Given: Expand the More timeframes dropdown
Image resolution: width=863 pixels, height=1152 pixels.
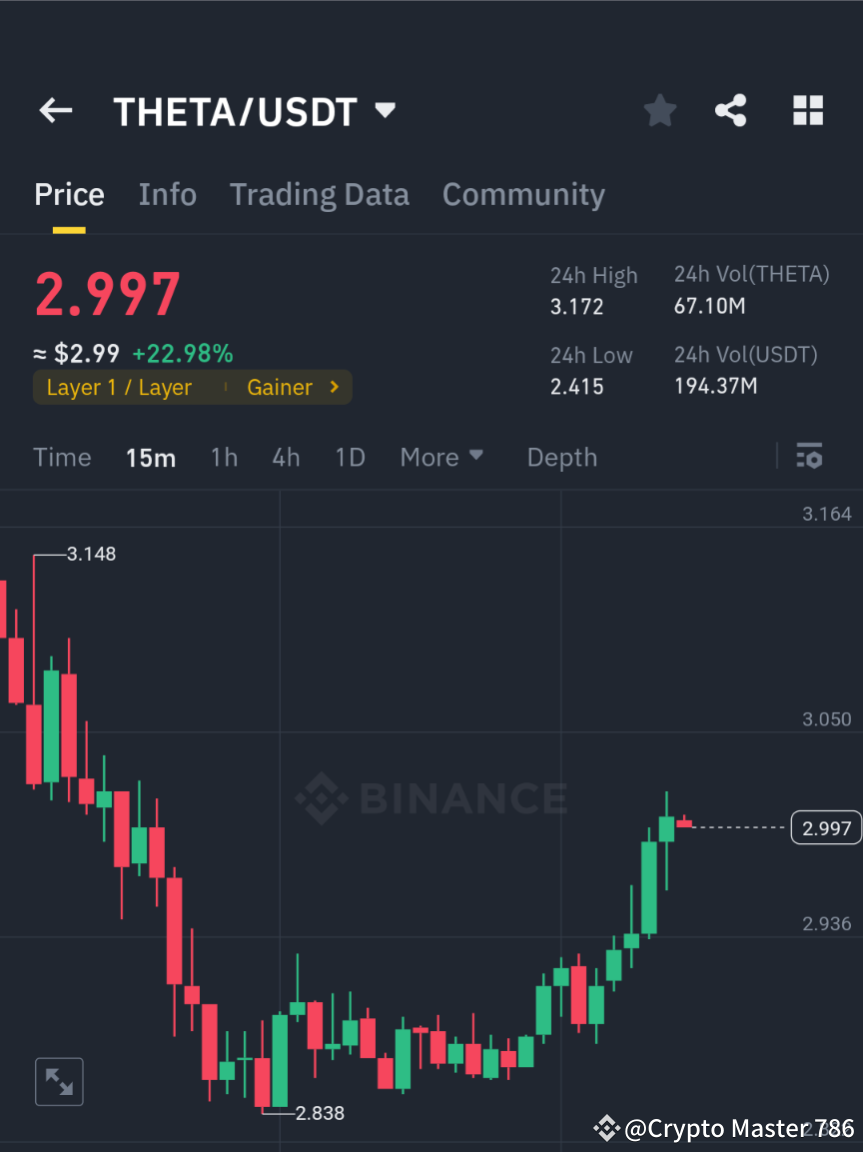Looking at the screenshot, I should tap(441, 457).
